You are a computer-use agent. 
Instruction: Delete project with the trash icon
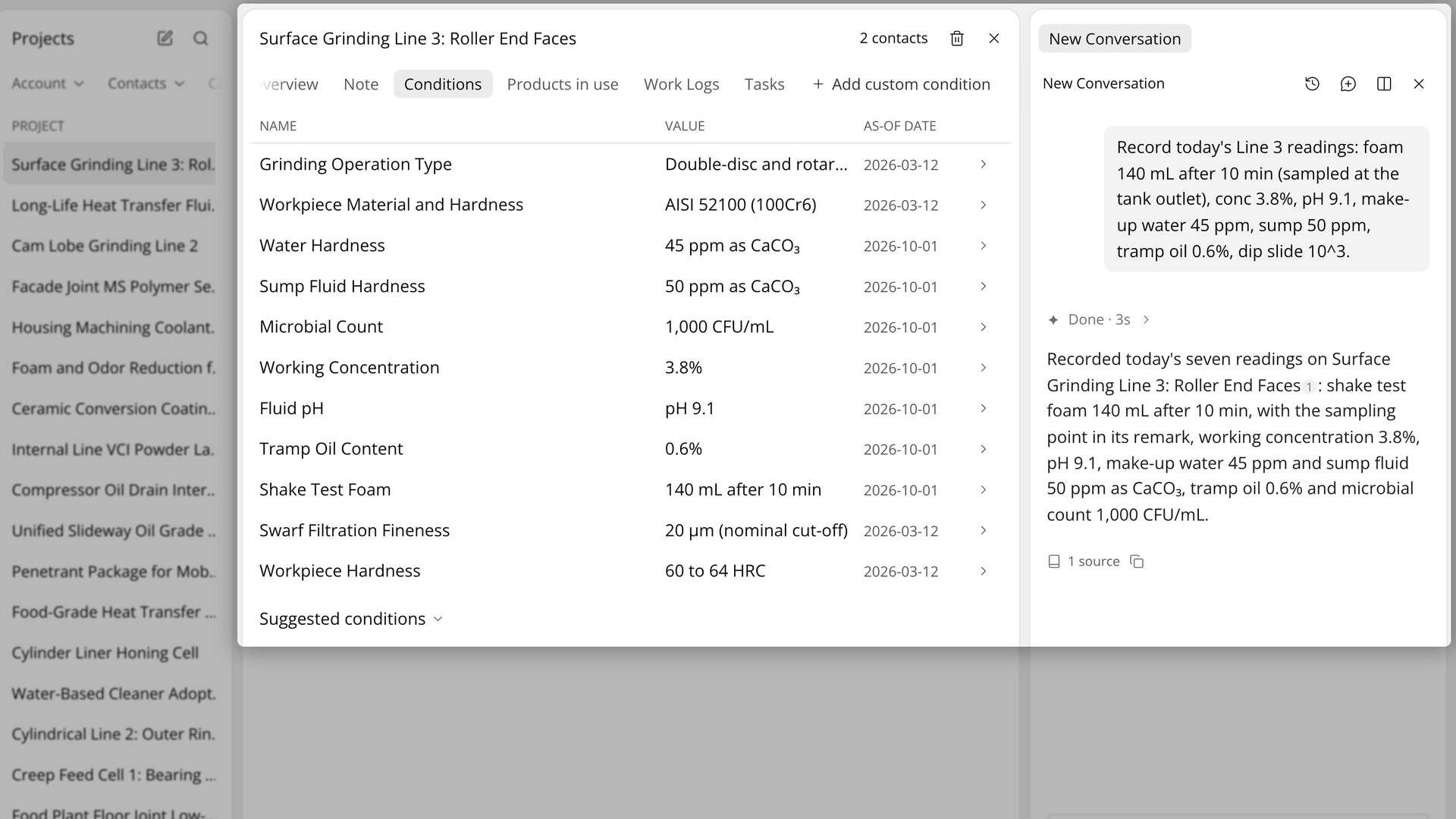click(957, 39)
